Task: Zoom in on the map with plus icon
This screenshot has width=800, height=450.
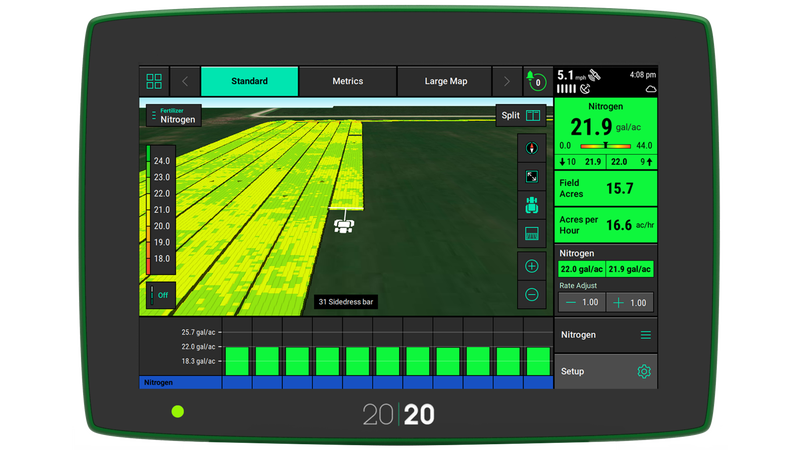Action: (x=532, y=266)
